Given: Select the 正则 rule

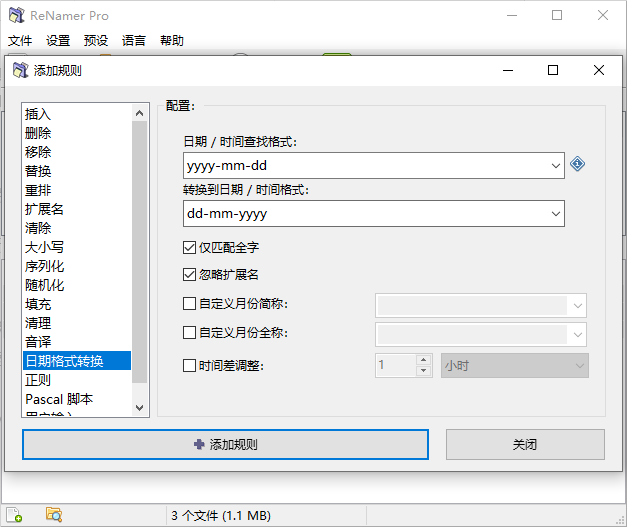Looking at the screenshot, I should coord(77,380).
